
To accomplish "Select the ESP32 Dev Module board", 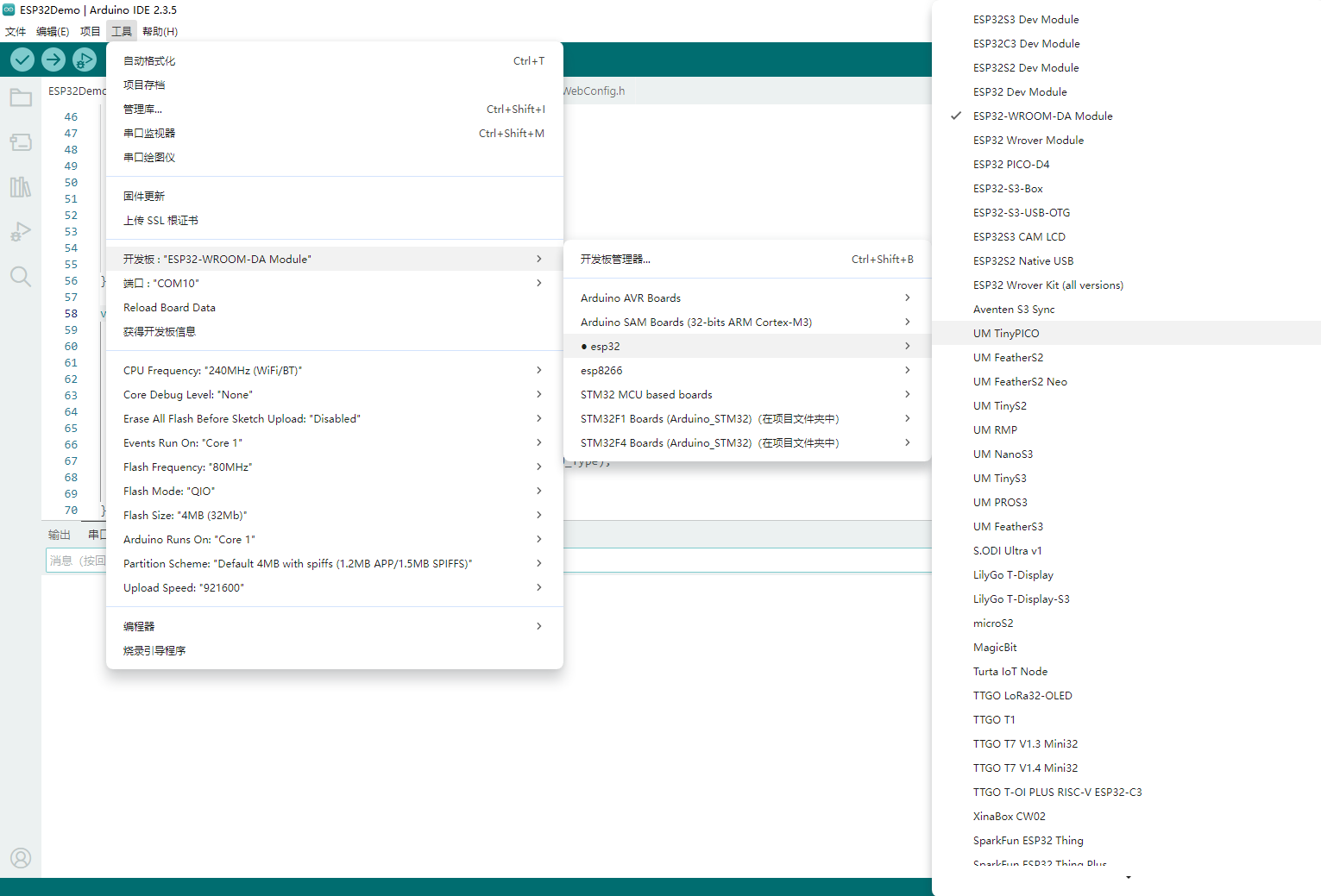I will pyautogui.click(x=1126, y=91).
